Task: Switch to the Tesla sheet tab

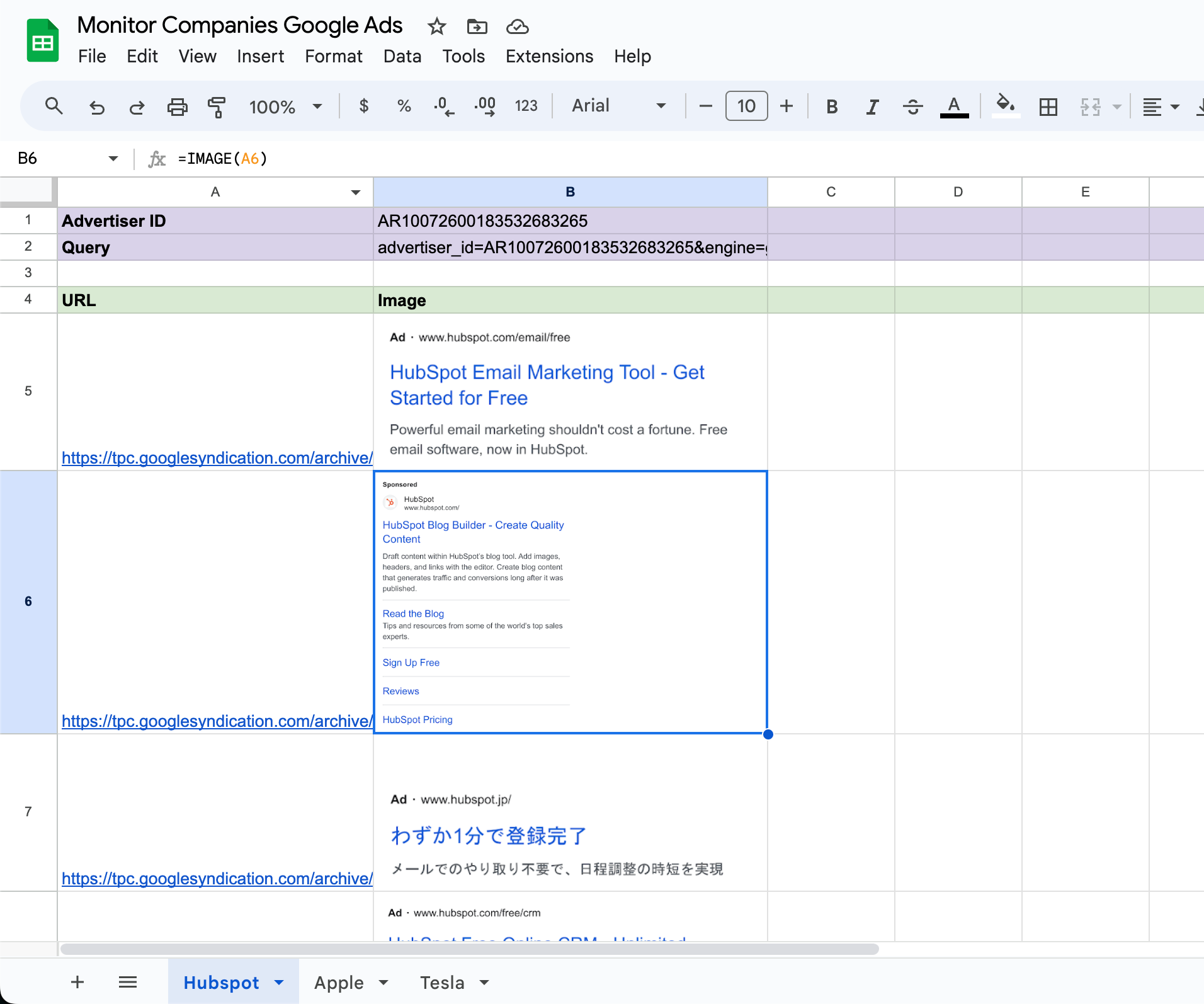Action: [442, 983]
